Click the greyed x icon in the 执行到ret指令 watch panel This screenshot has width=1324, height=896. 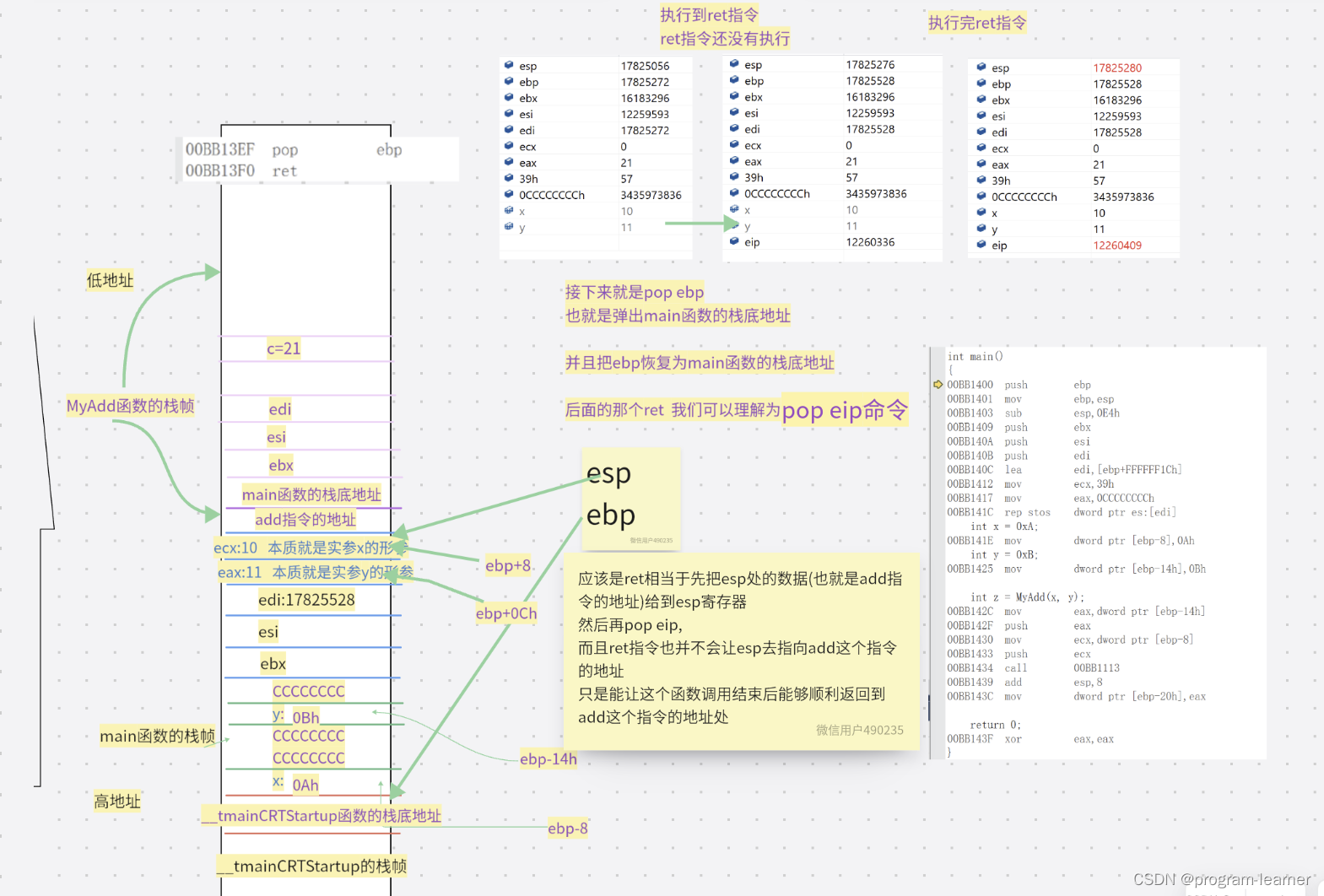click(x=734, y=209)
